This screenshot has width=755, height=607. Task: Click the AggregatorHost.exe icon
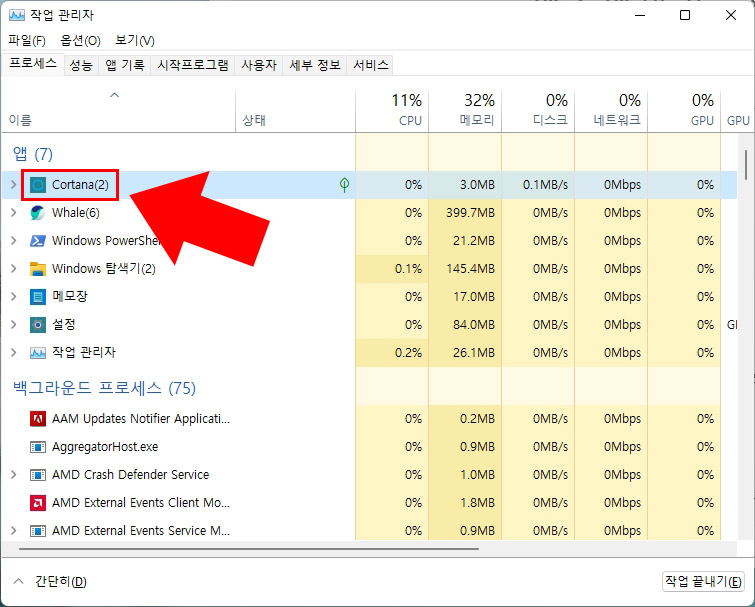[x=38, y=447]
